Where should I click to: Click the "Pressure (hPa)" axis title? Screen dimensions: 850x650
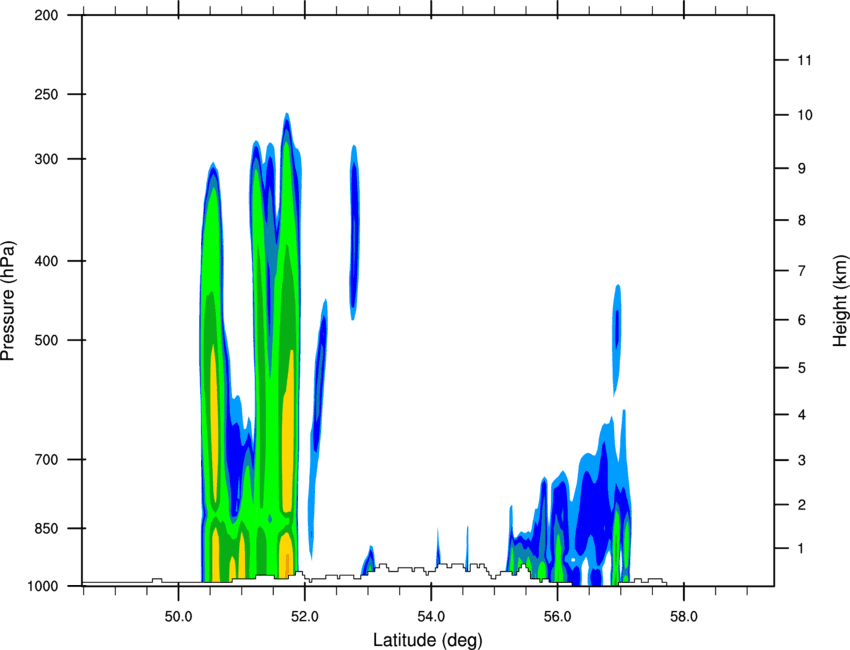pos(8,300)
